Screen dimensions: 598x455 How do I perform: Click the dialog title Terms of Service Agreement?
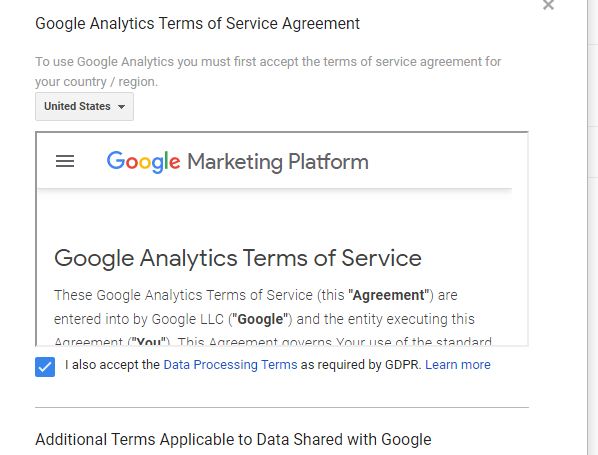point(197,24)
